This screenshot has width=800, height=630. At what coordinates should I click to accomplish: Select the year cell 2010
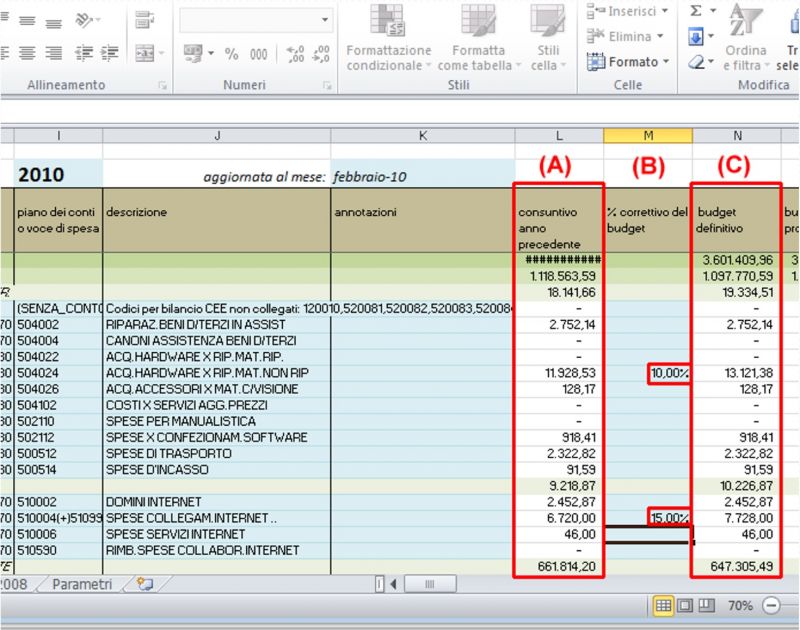(58, 174)
